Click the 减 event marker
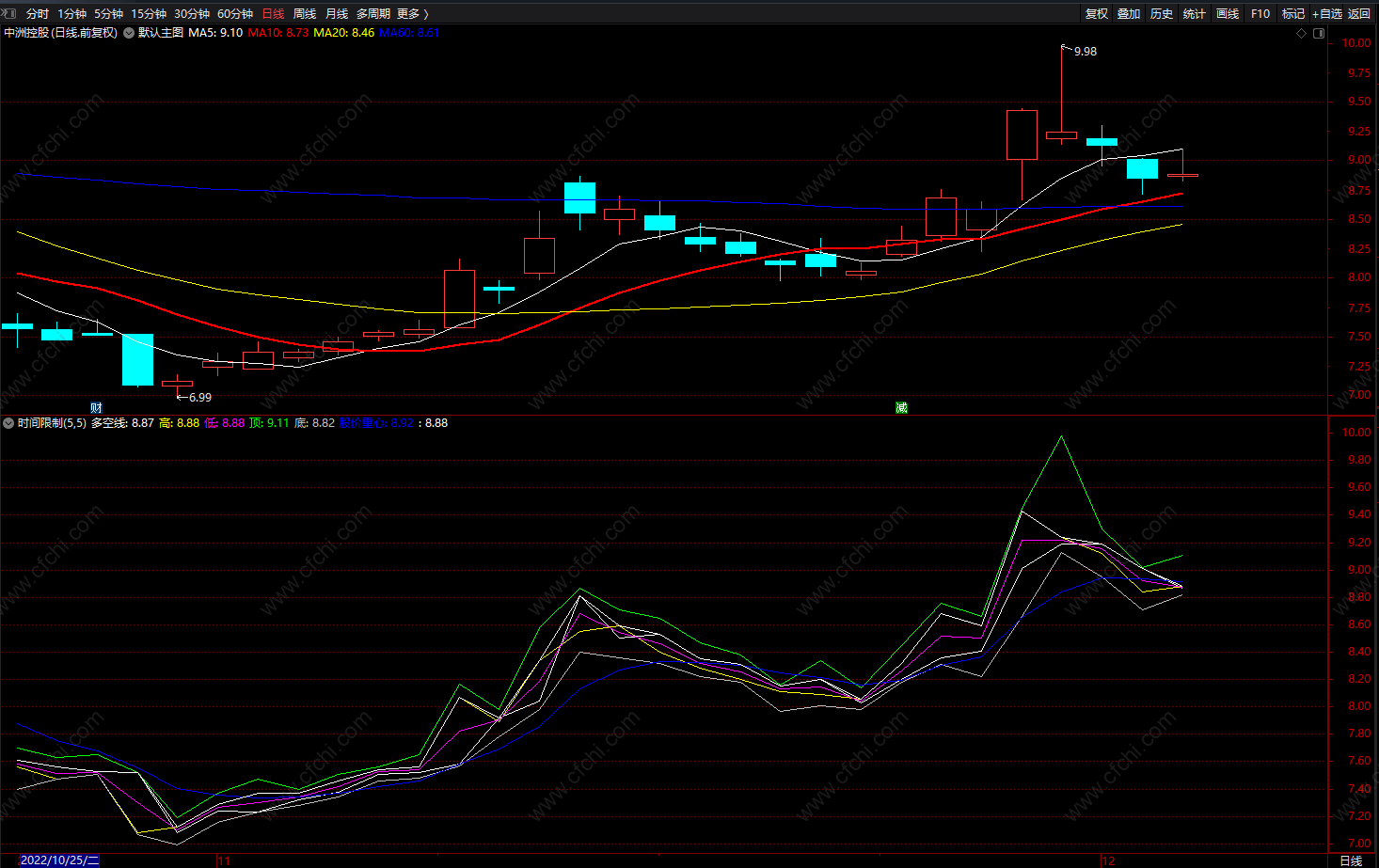Screen dimensions: 1379x868 coord(901,407)
